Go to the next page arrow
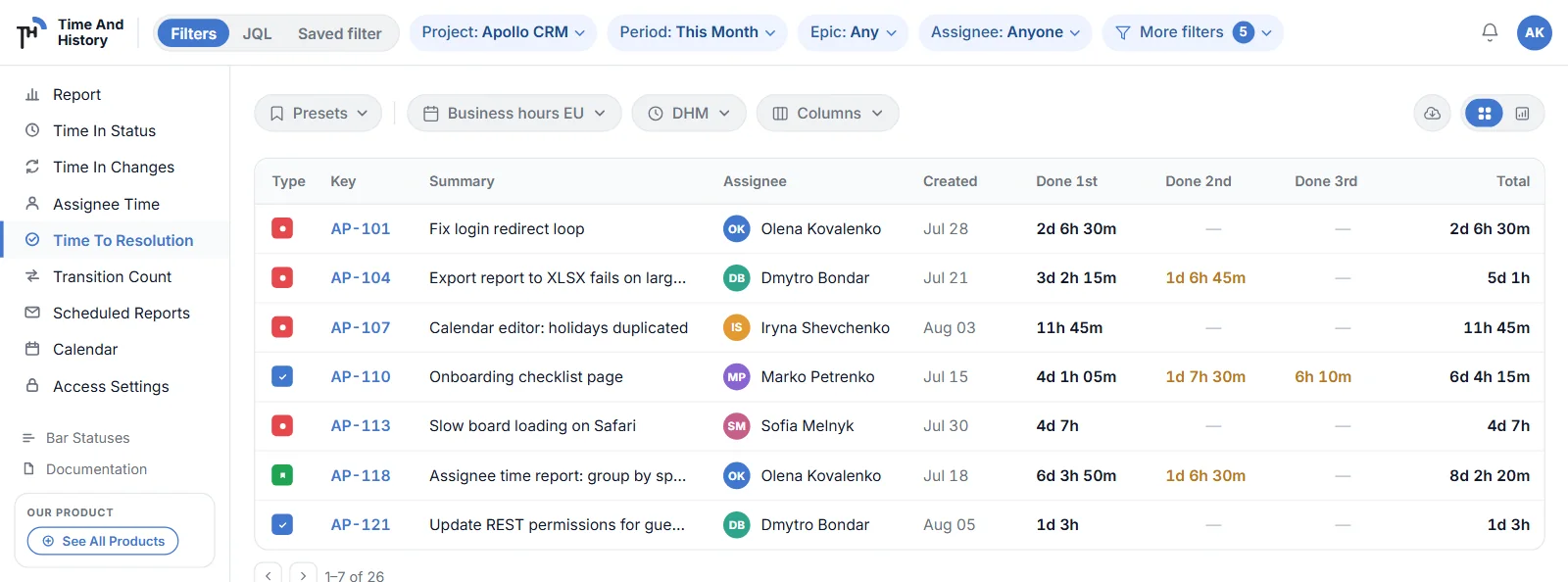The width and height of the screenshot is (1568, 582). (x=304, y=575)
